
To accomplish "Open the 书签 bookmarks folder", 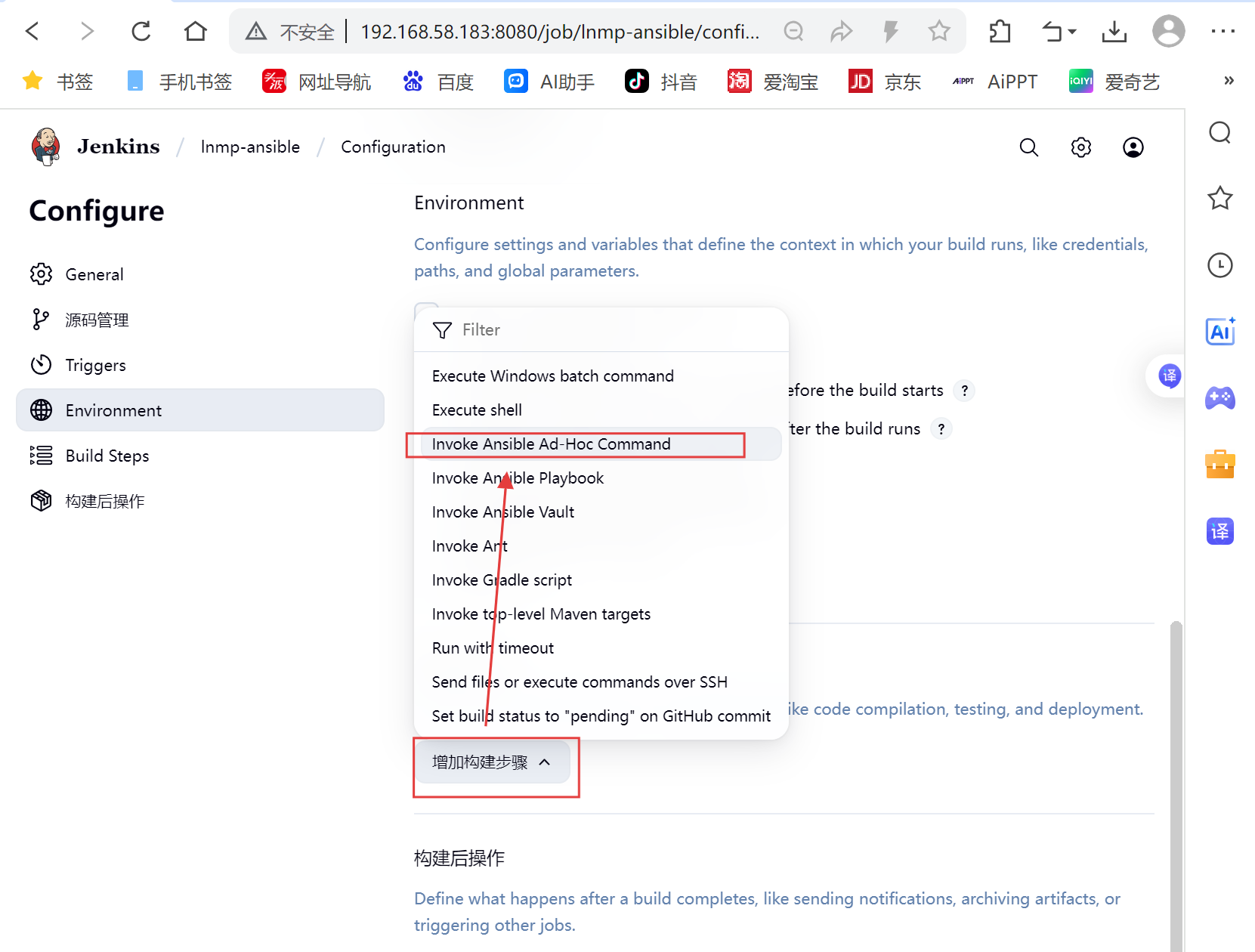I will tap(58, 82).
